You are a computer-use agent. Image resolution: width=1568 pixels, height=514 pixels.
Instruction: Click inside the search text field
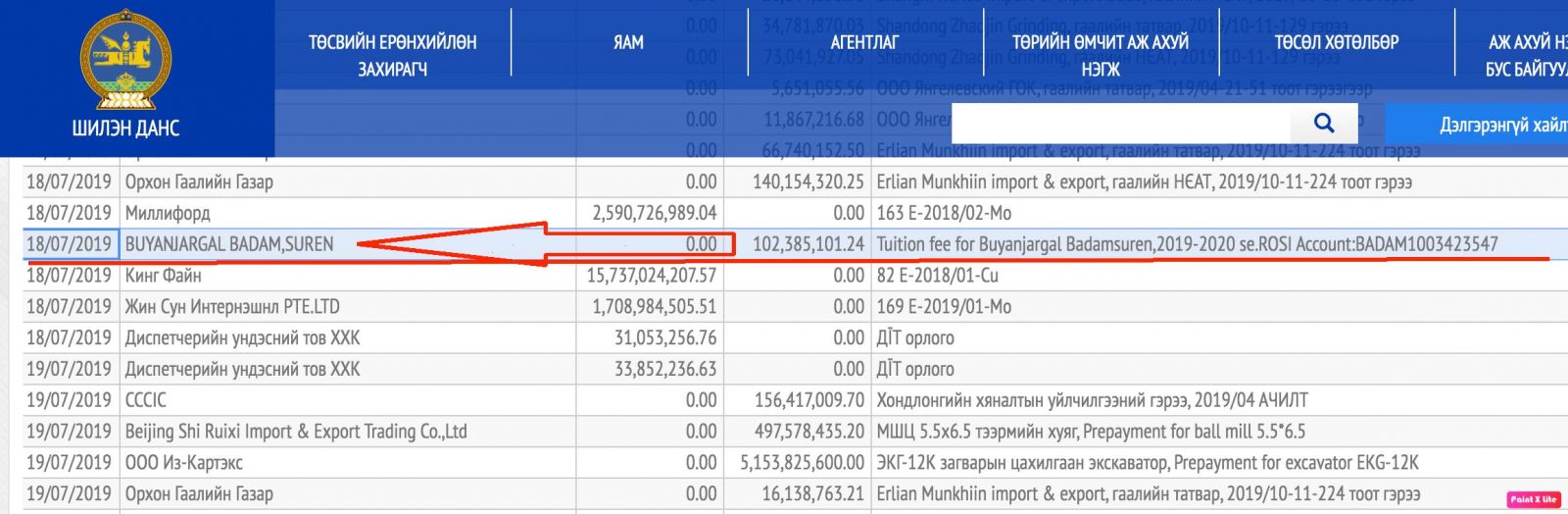(x=1120, y=123)
